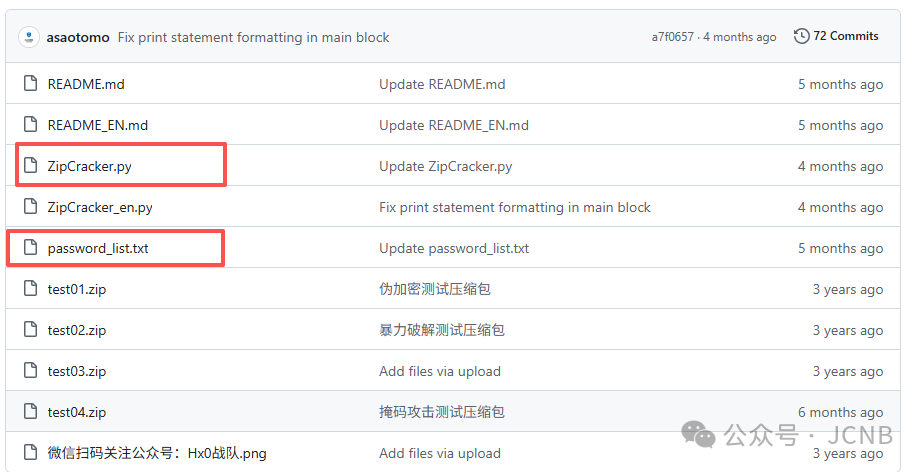Click the asaotomo user avatar

[28, 37]
